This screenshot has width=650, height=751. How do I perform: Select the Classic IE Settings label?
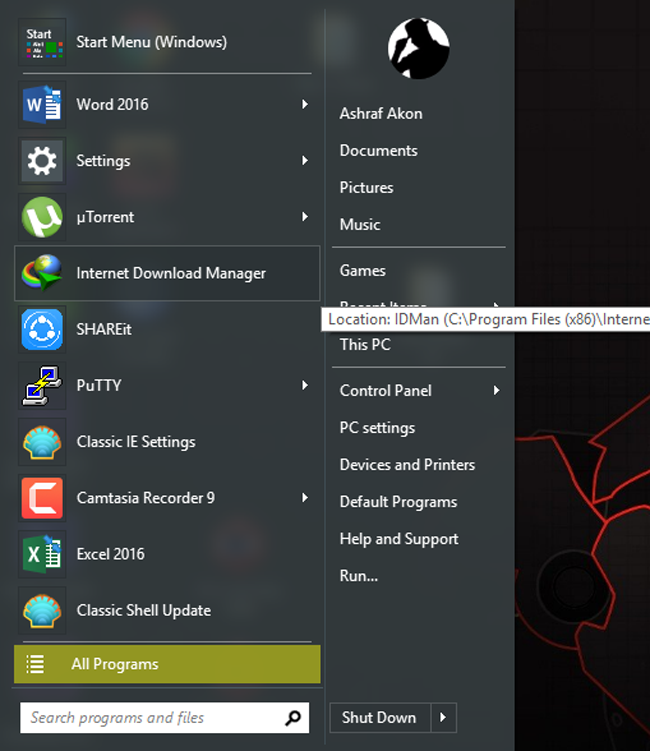pyautogui.click(x=136, y=442)
